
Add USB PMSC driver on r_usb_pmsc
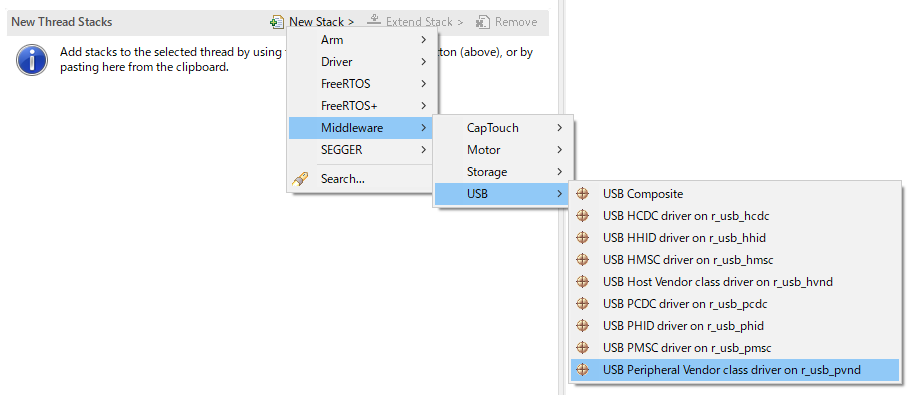tap(735, 348)
